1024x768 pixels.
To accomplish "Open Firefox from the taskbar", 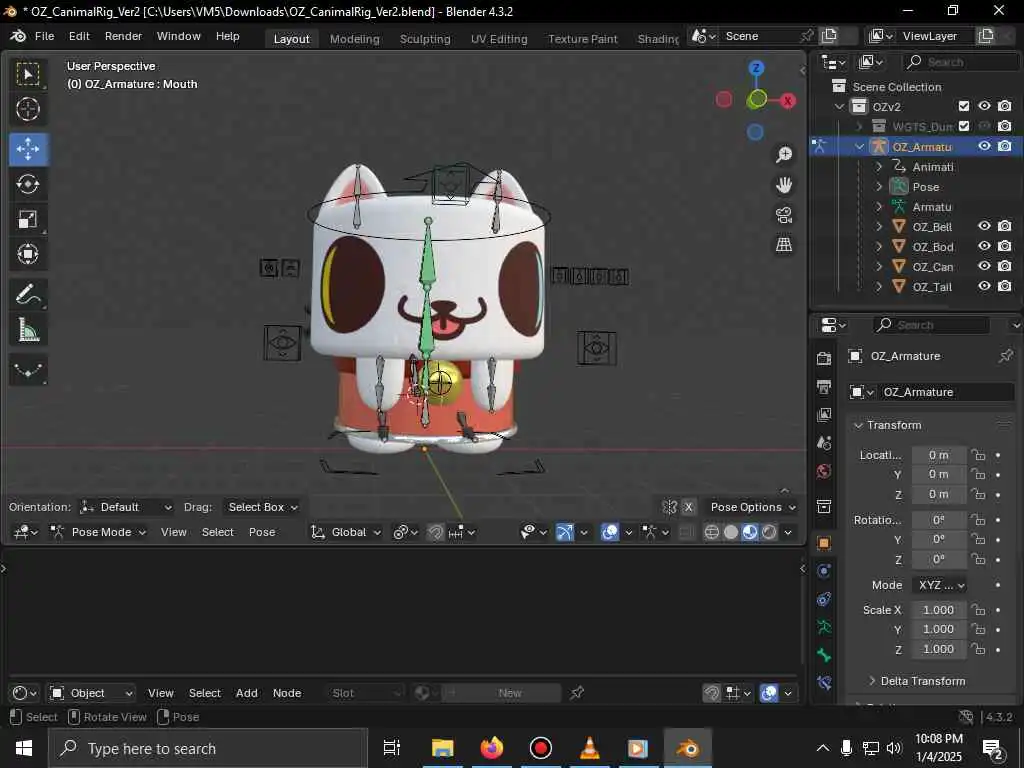I will [492, 748].
